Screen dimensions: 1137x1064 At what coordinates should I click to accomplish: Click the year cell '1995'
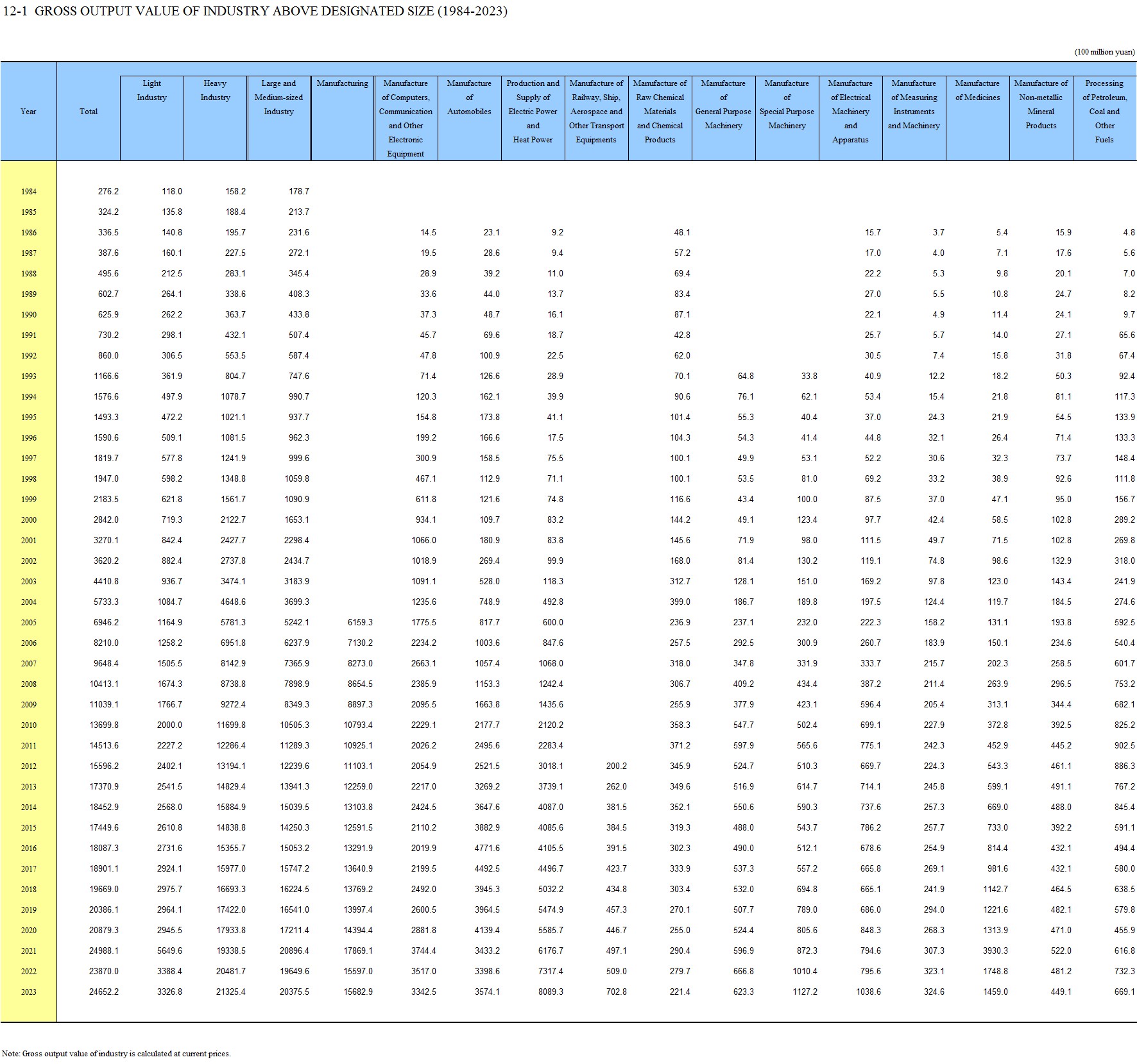coord(28,418)
